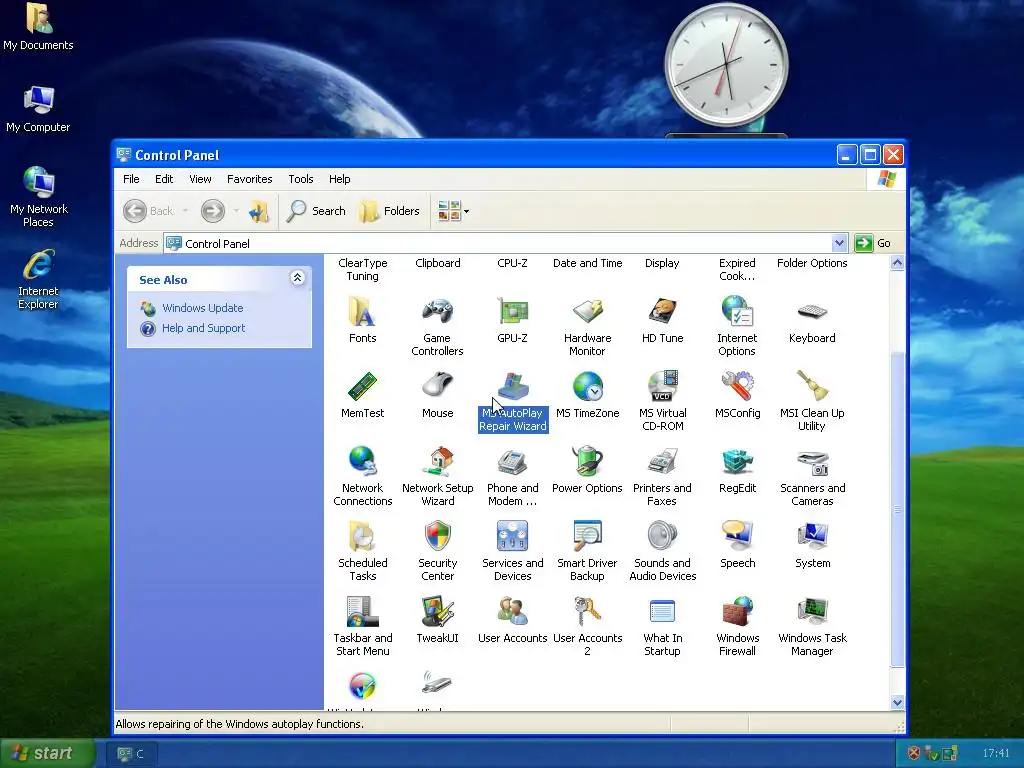
Task: Click the Start button
Action: point(46,753)
